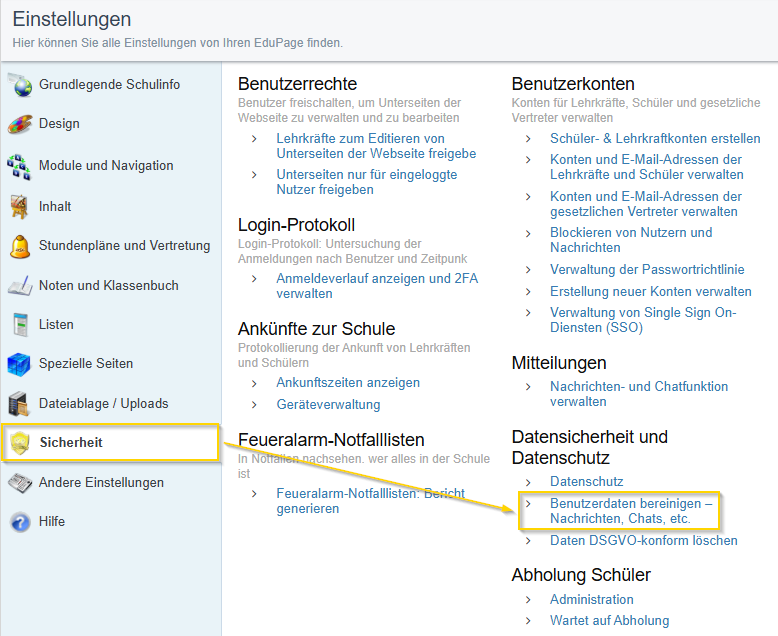Click the bell icon for Stundenpläne
The width and height of the screenshot is (778, 636).
click(x=20, y=246)
